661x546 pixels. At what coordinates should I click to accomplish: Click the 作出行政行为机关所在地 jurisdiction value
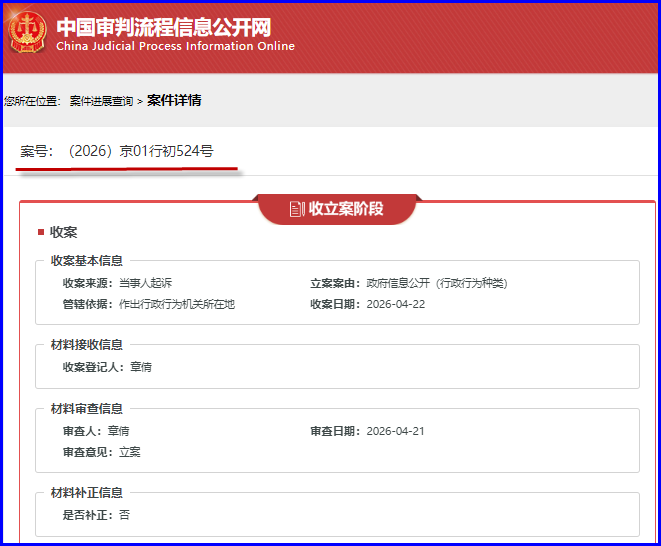[177, 304]
